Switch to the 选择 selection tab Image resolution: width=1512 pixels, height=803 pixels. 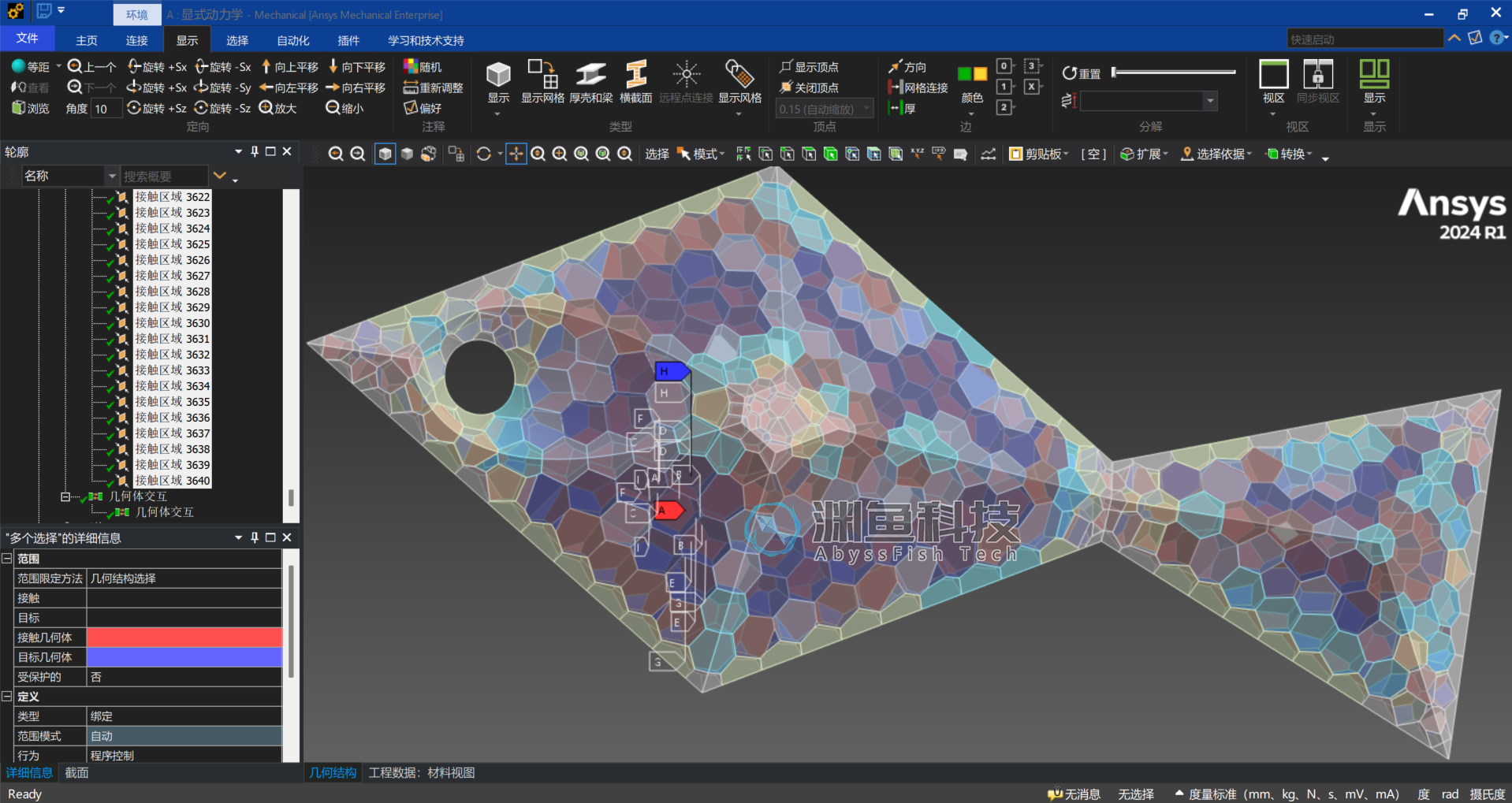[x=237, y=40]
